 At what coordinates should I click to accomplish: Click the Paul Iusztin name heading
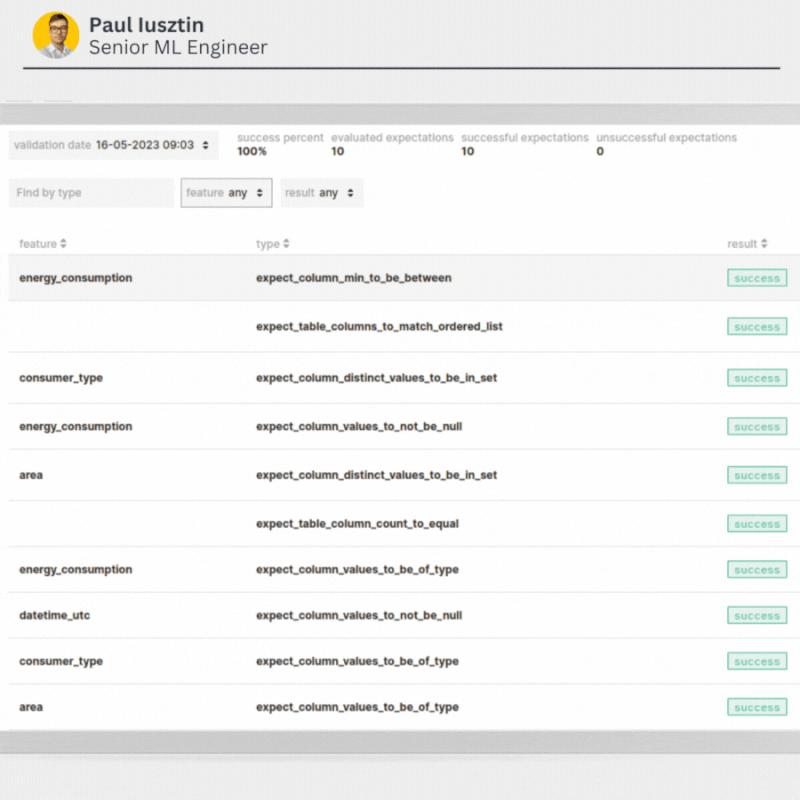tap(146, 24)
